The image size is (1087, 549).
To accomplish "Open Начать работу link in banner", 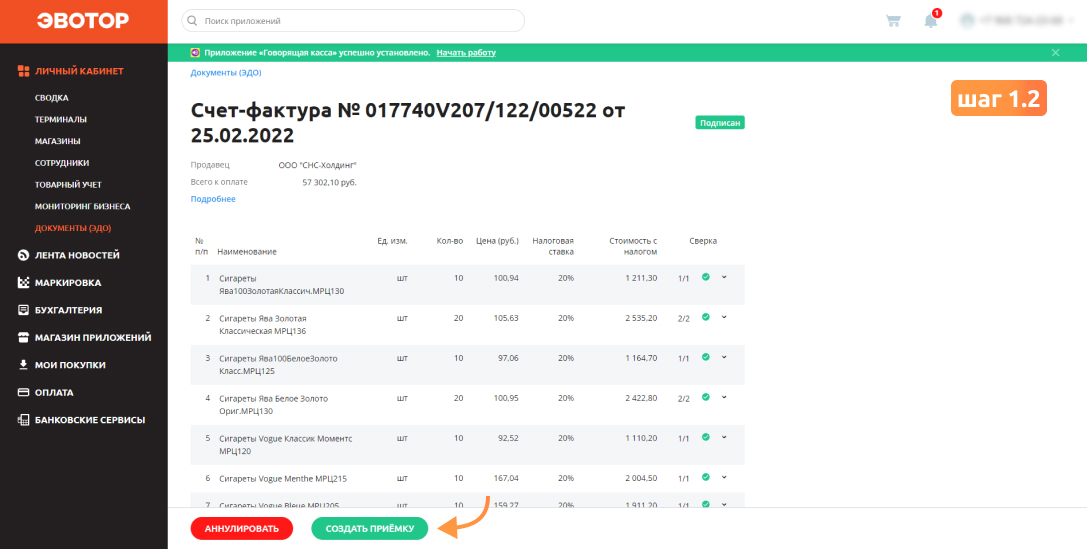I will (x=466, y=53).
